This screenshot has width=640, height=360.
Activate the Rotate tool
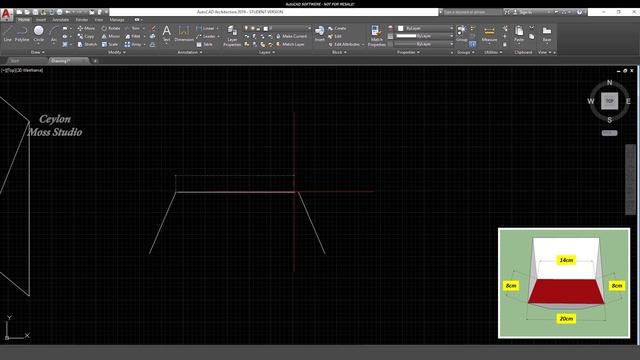click(111, 28)
